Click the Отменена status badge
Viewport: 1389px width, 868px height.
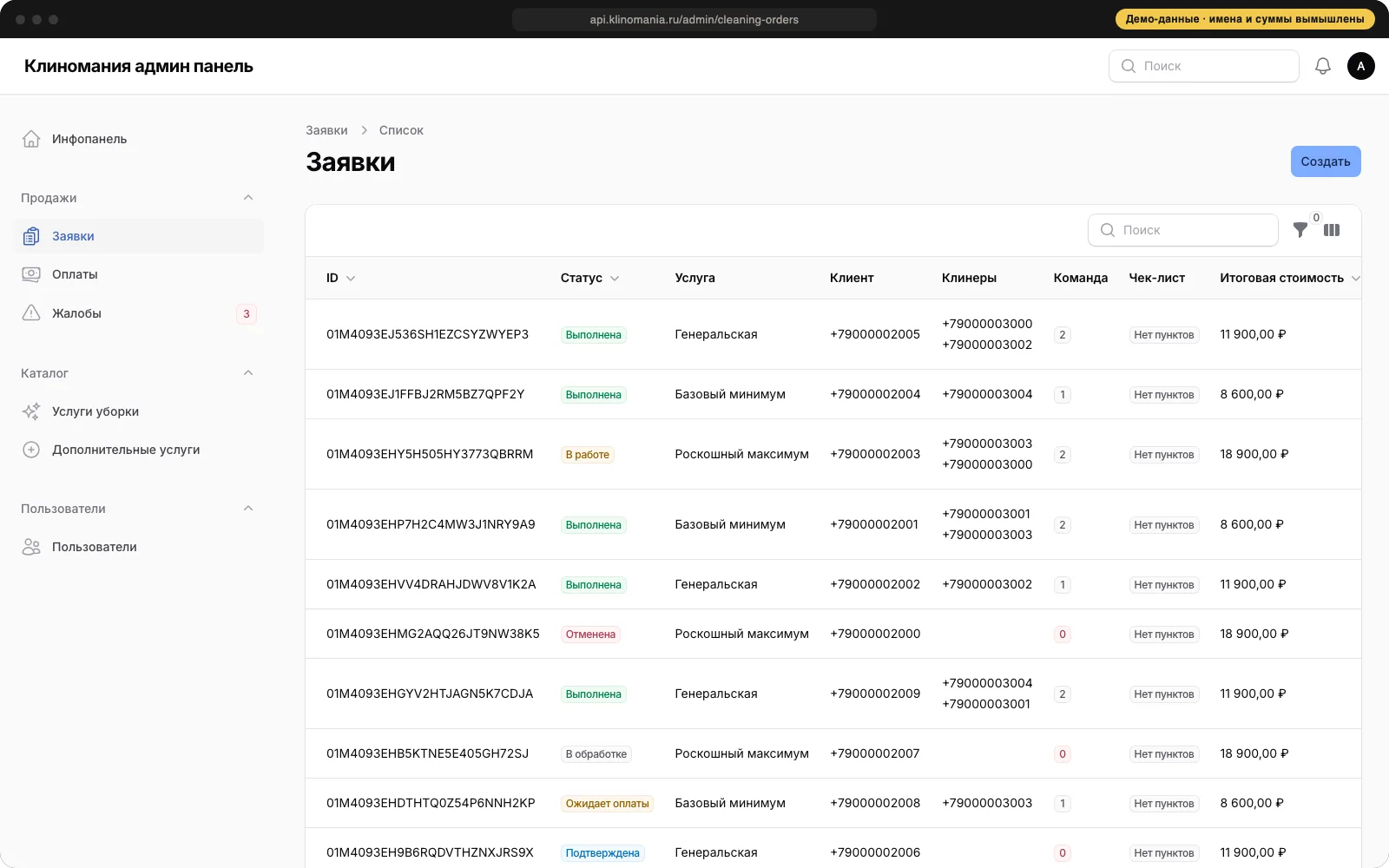pos(590,634)
